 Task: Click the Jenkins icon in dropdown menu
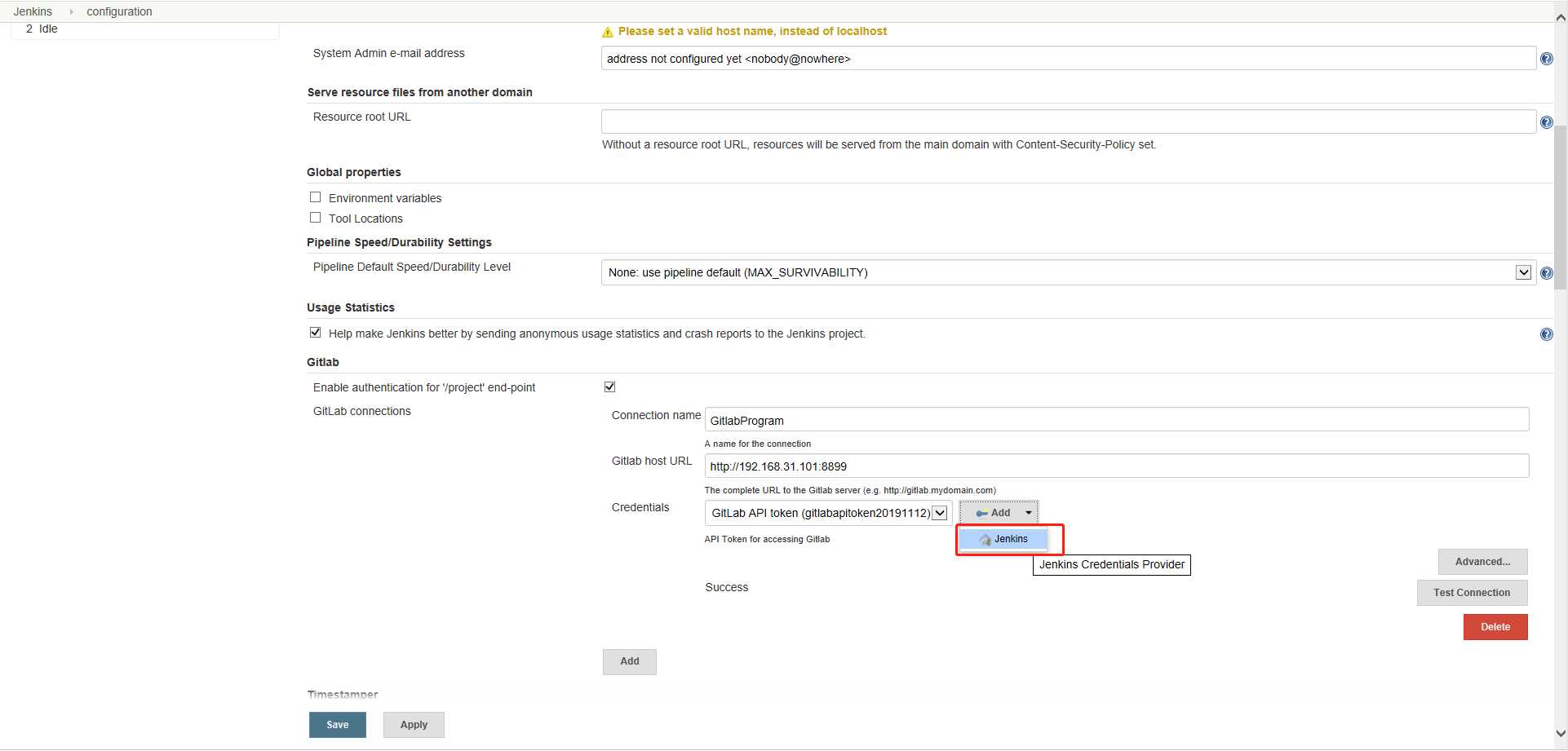(x=986, y=540)
